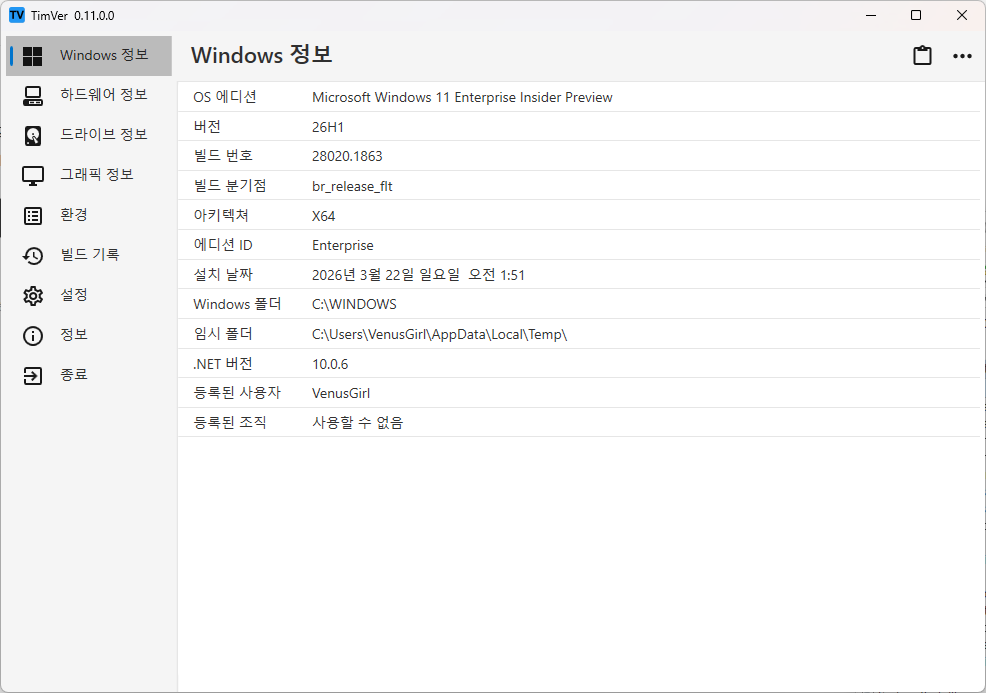Click the settings gear icon

33,296
